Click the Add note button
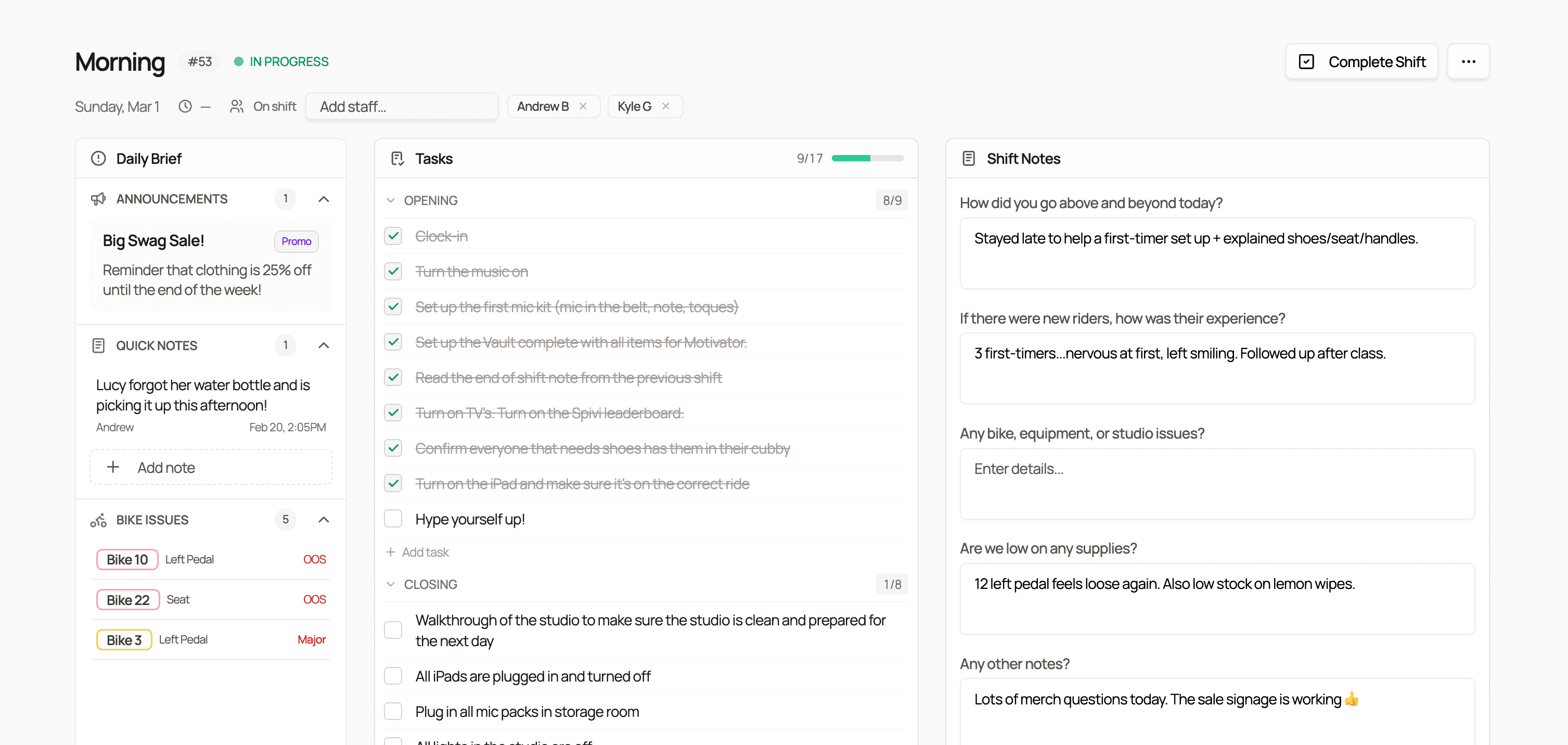The image size is (1568, 745). pos(210,467)
